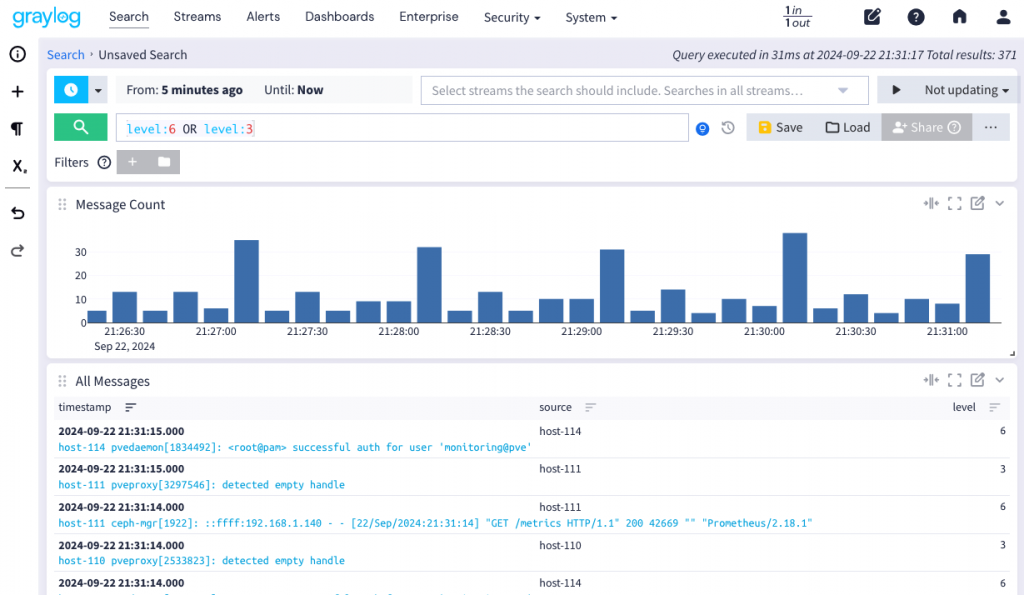Click the sidebar redo arrow
Screen dimensions: 1024x595
click(x=18, y=250)
